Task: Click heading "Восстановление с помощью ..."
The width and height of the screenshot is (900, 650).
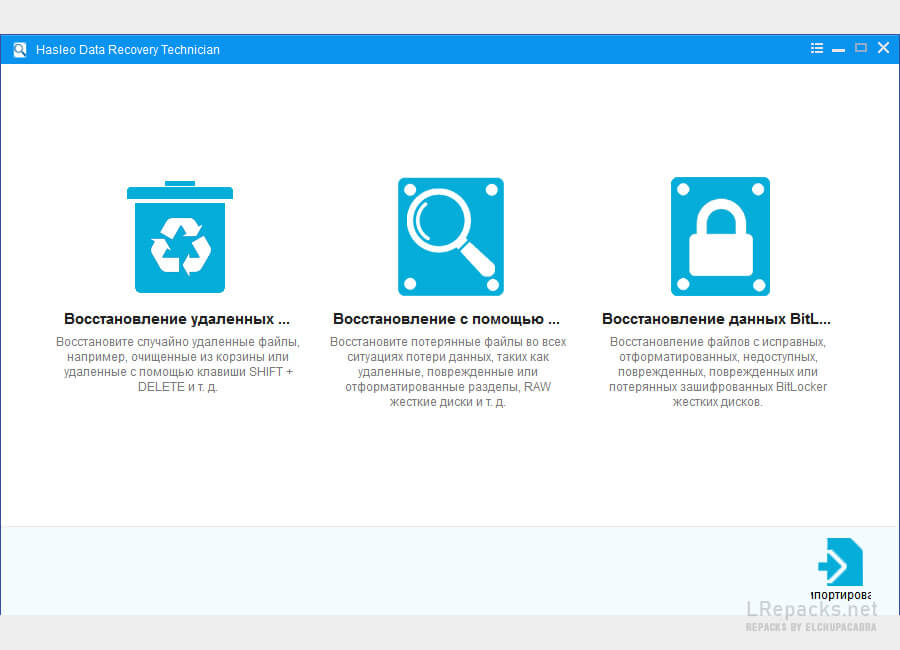Action: pyautogui.click(x=447, y=319)
